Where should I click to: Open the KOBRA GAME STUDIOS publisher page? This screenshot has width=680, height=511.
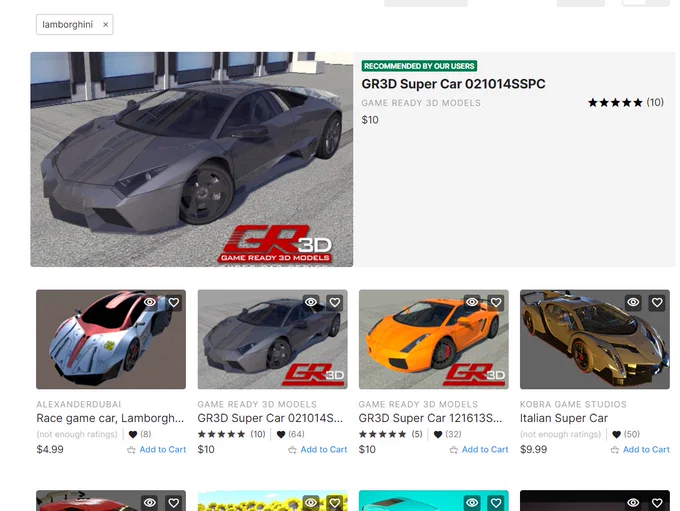[573, 404]
